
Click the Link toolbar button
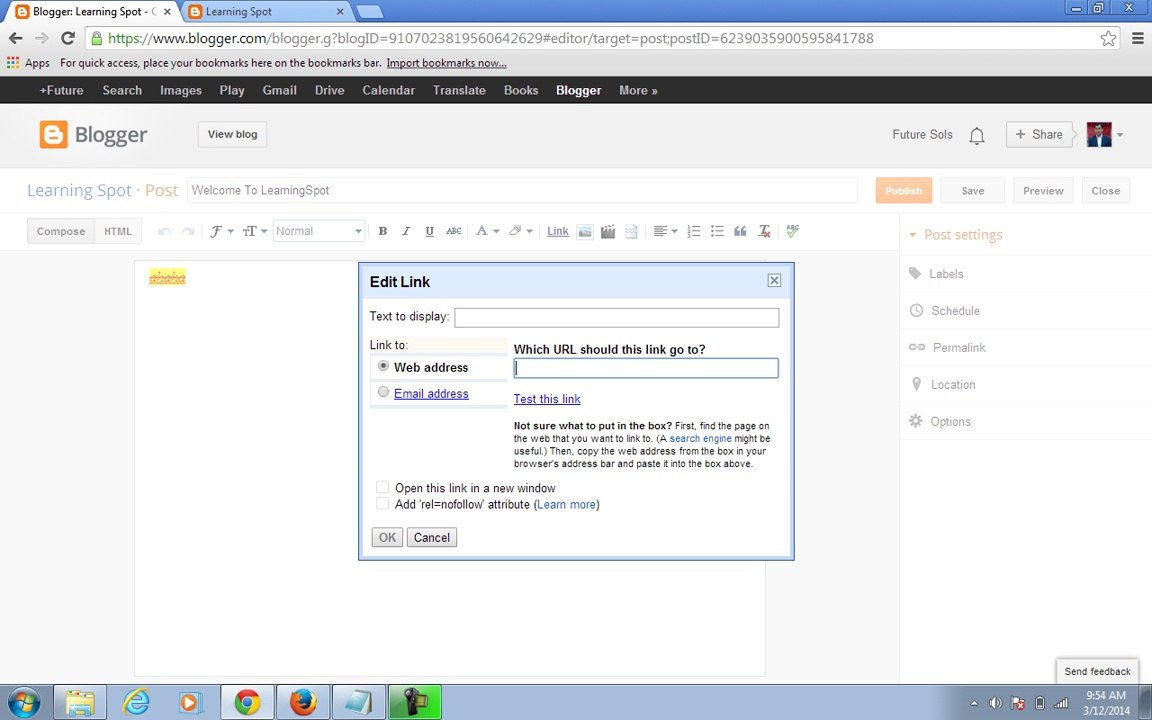pyautogui.click(x=558, y=231)
